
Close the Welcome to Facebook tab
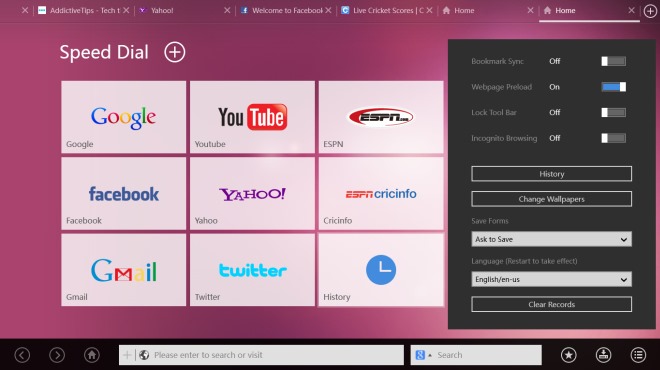pos(328,11)
